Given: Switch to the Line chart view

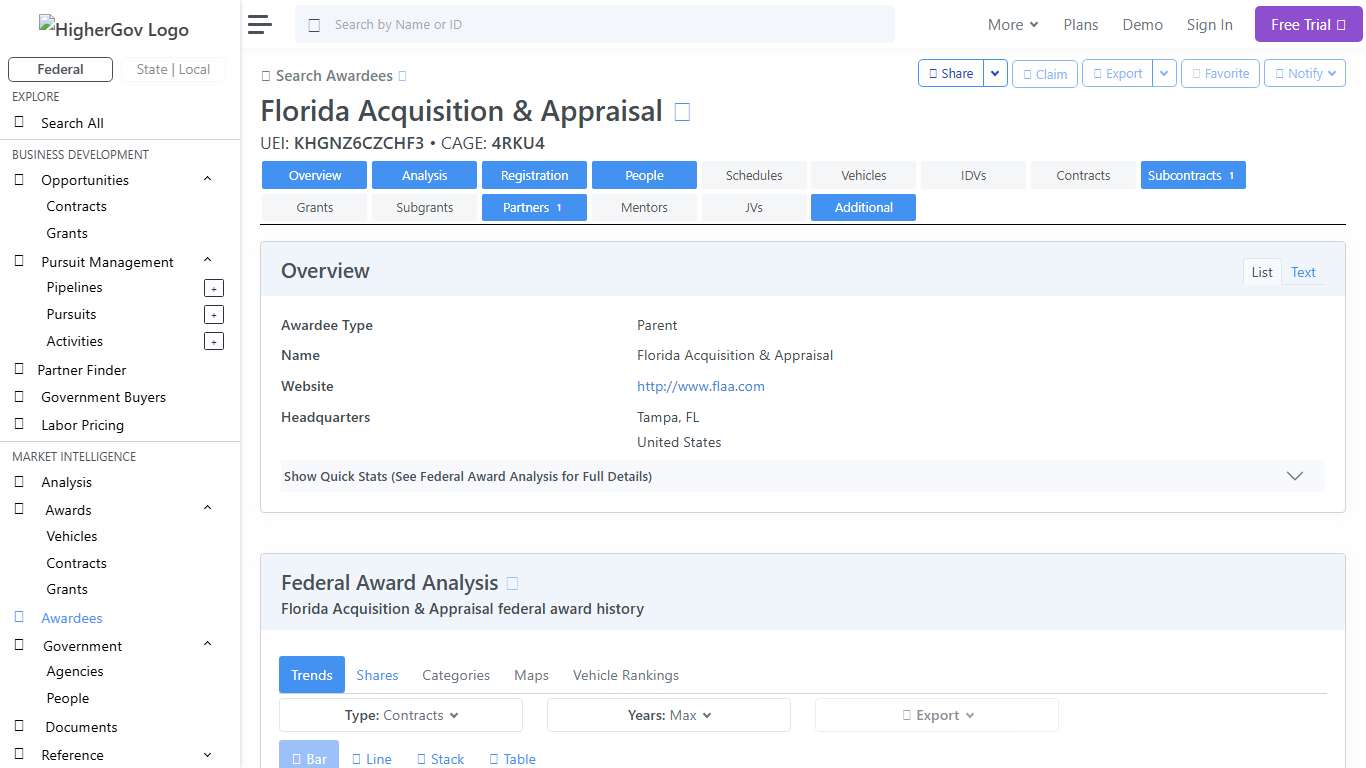Looking at the screenshot, I should pos(371,758).
